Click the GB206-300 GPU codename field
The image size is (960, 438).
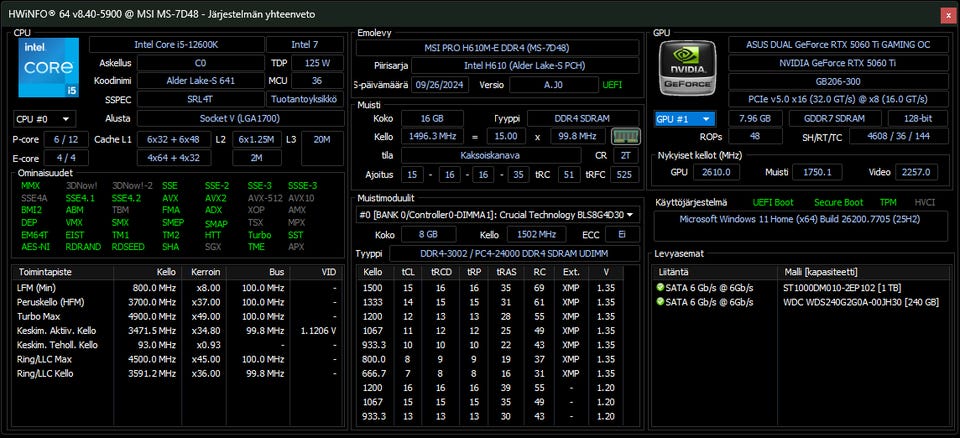[838, 81]
